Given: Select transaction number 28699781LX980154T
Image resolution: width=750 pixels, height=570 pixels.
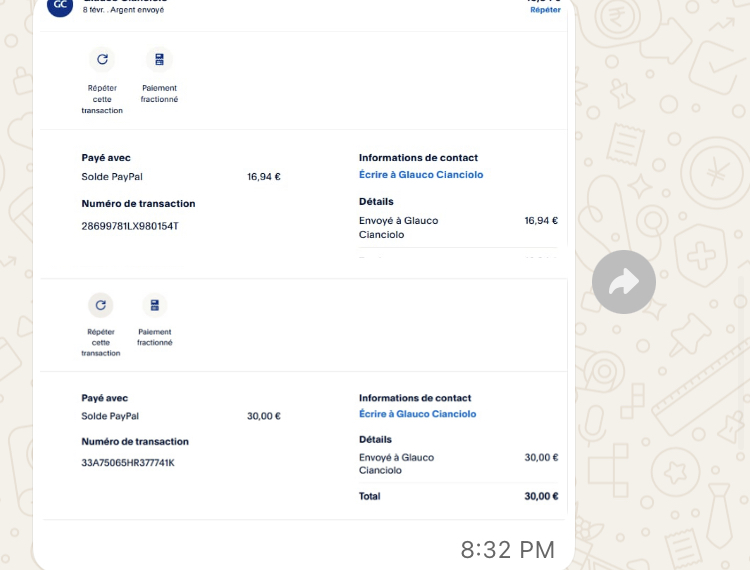Looking at the screenshot, I should click(x=130, y=226).
